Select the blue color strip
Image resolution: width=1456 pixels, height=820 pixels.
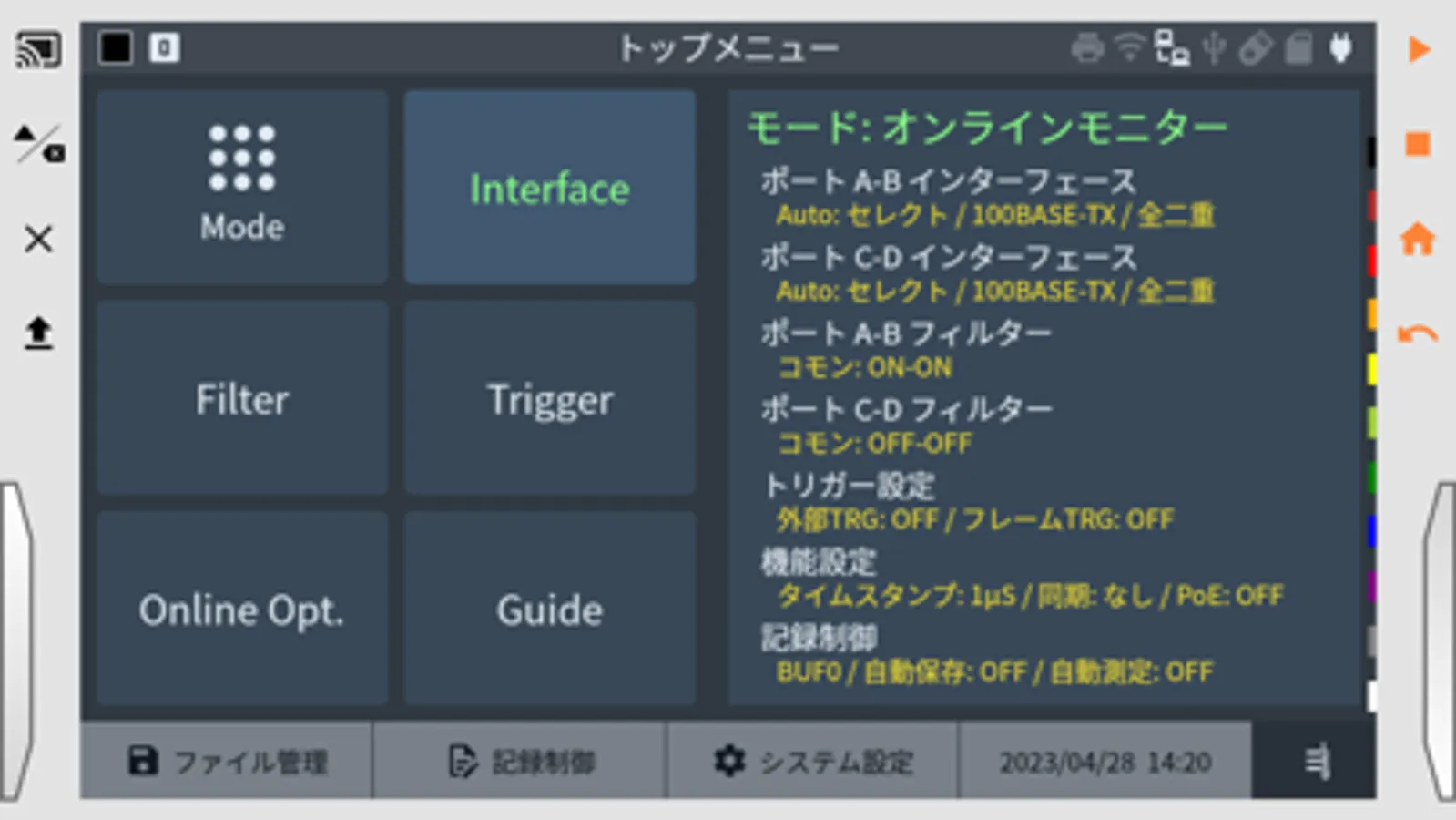tap(1371, 530)
